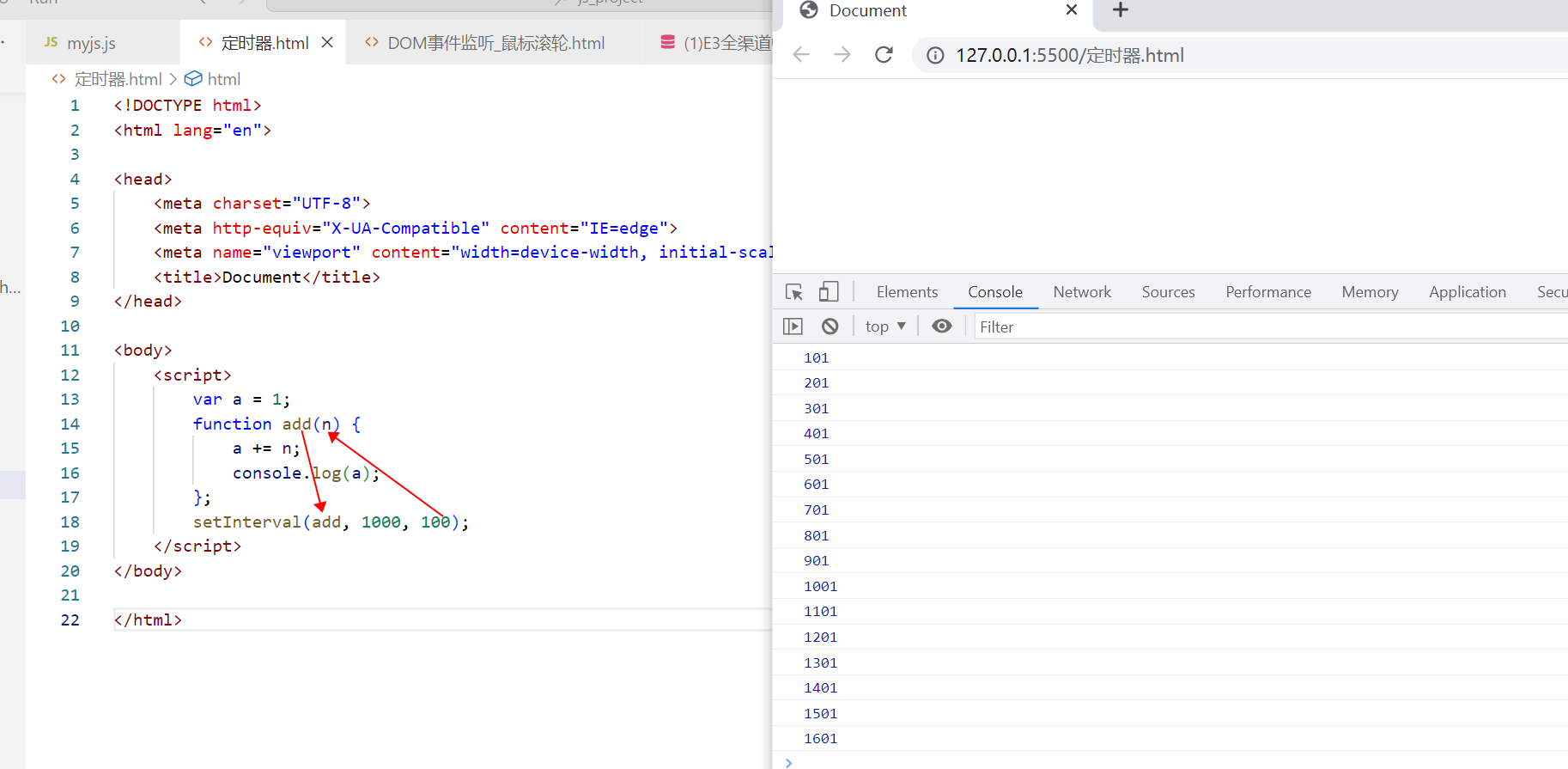
Task: Open the Network panel
Action: click(1082, 292)
